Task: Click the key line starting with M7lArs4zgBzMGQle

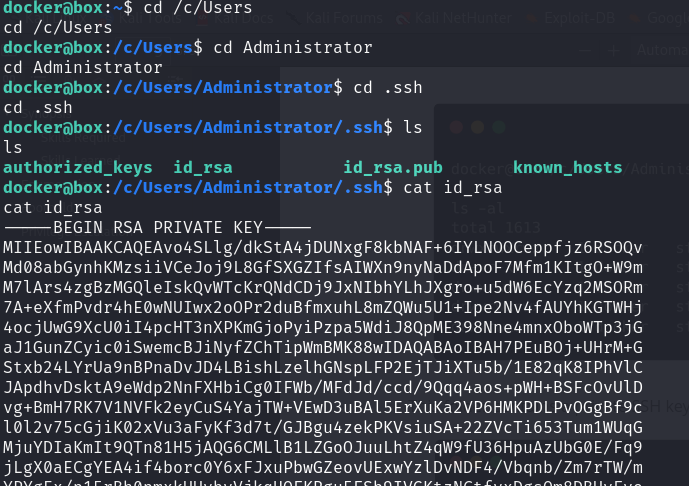Action: [x=323, y=288]
